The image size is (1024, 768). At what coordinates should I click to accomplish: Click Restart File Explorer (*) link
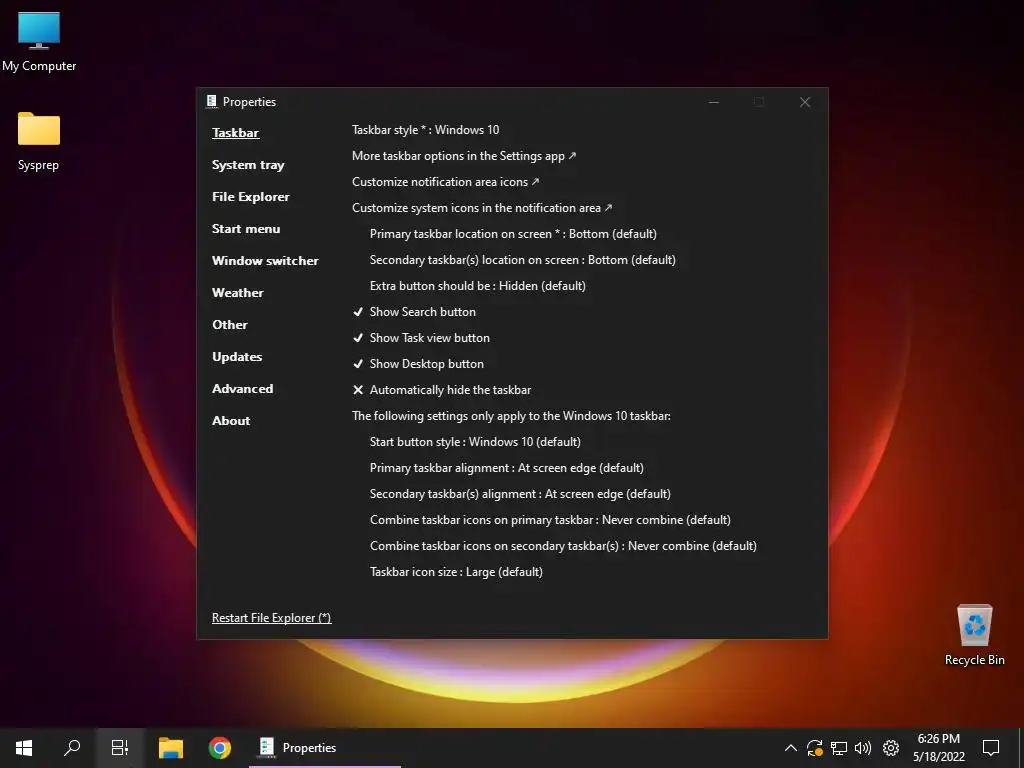pos(271,618)
